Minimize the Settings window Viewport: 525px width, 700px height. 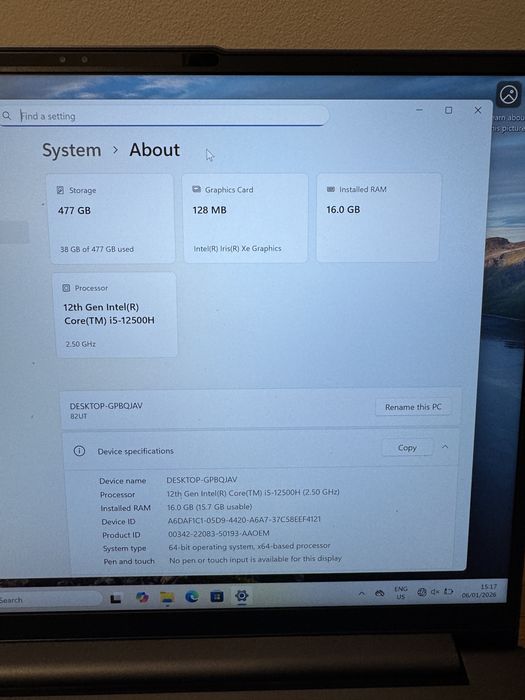pyautogui.click(x=419, y=110)
